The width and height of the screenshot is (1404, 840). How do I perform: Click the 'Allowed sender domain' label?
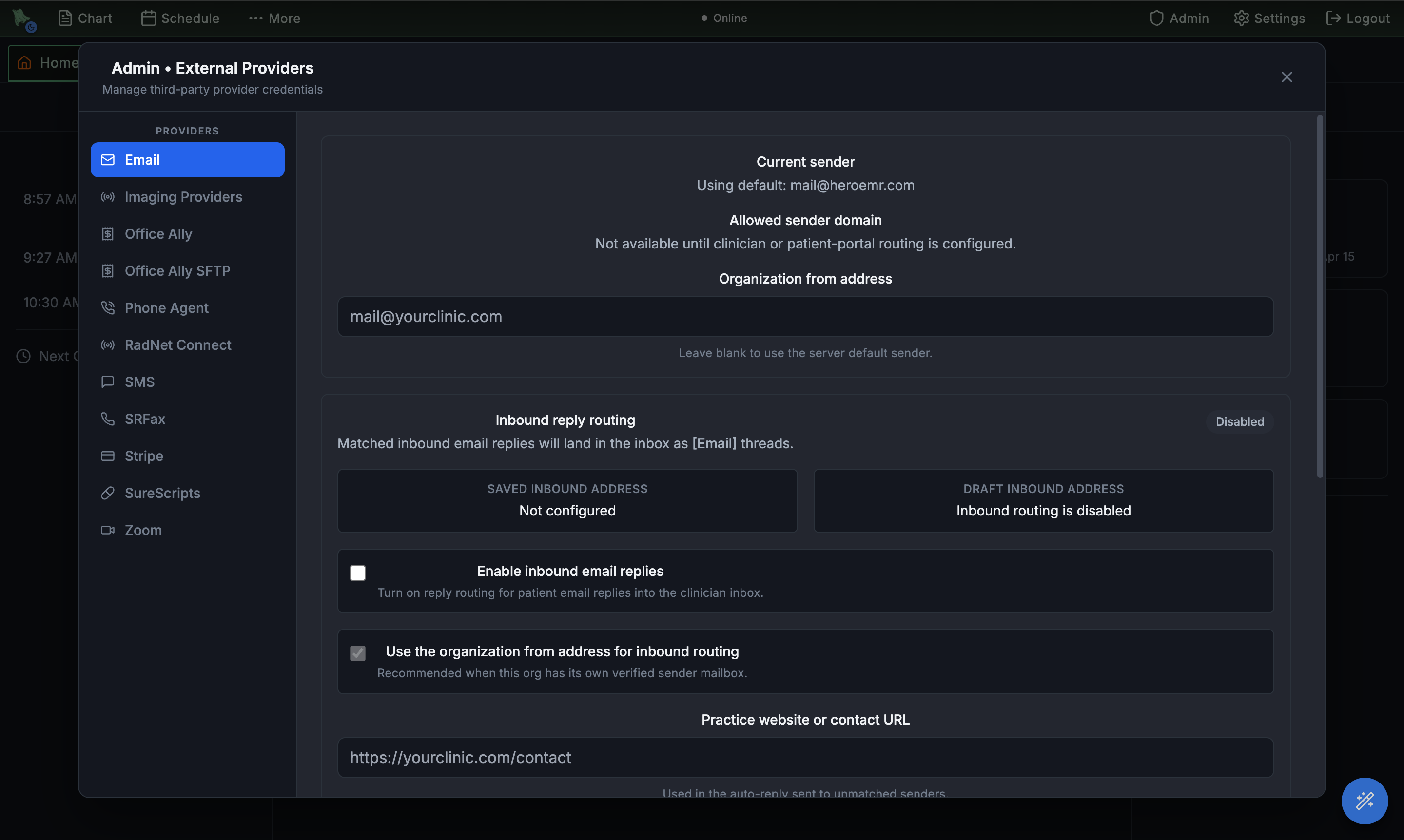805,220
